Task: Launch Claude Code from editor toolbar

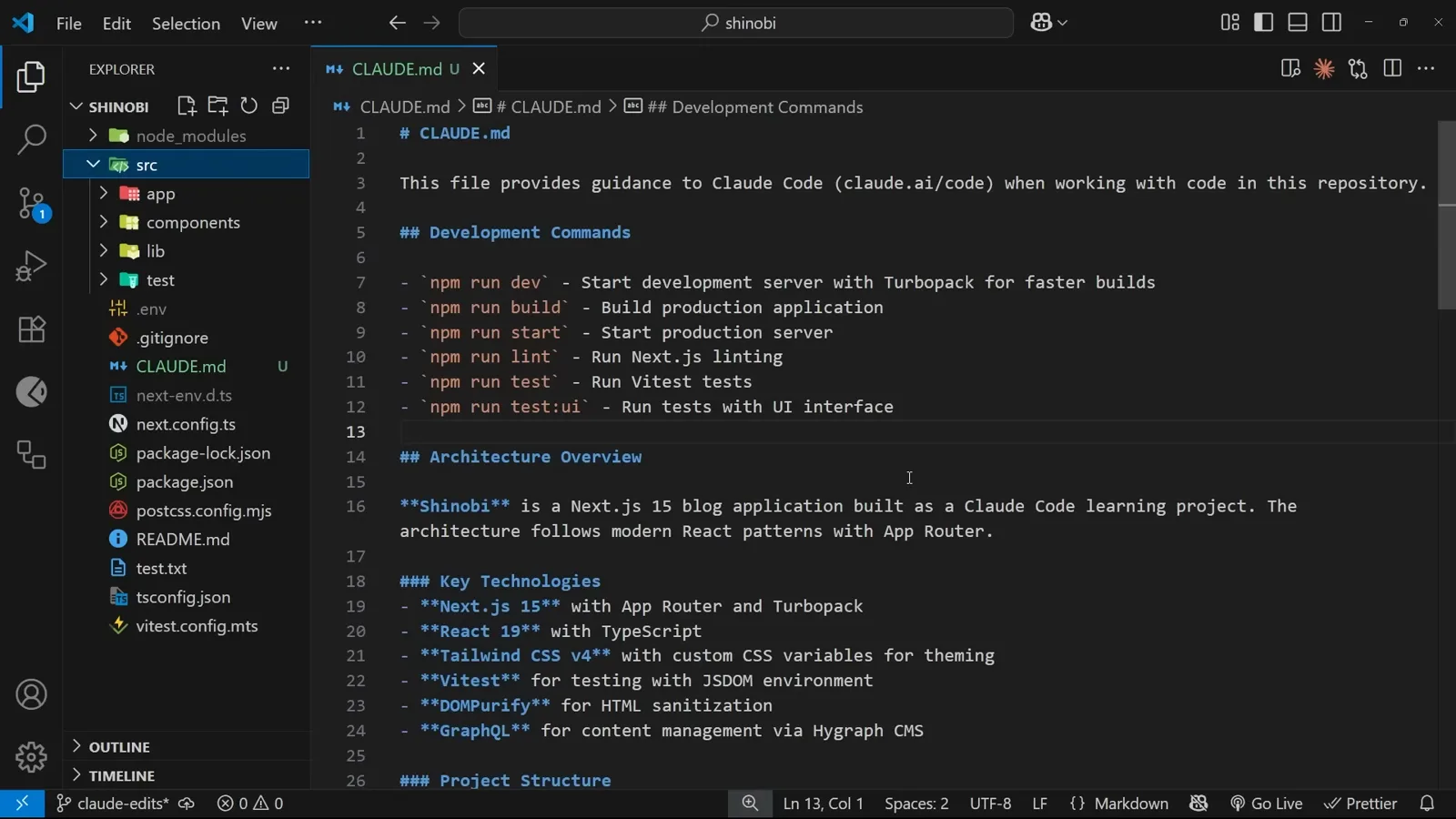Action: (x=1324, y=69)
